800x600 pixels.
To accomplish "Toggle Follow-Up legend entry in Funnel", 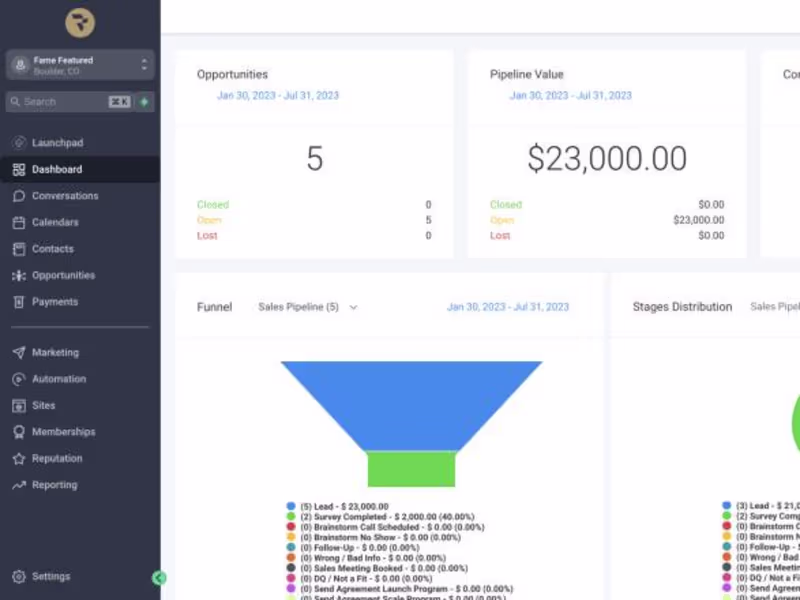I will click(x=353, y=548).
